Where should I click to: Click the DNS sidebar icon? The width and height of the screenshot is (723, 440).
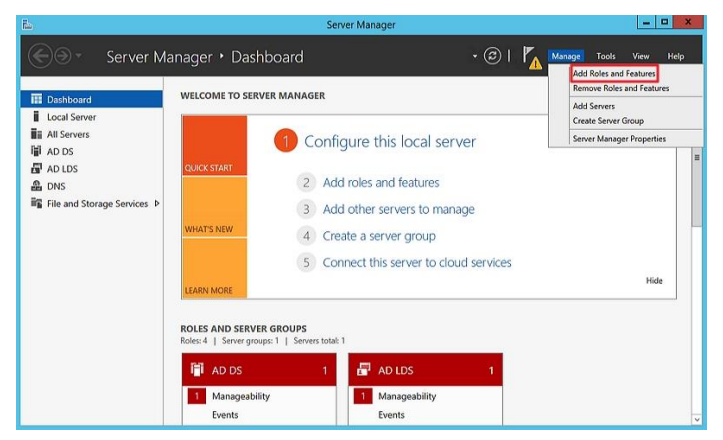[x=36, y=186]
